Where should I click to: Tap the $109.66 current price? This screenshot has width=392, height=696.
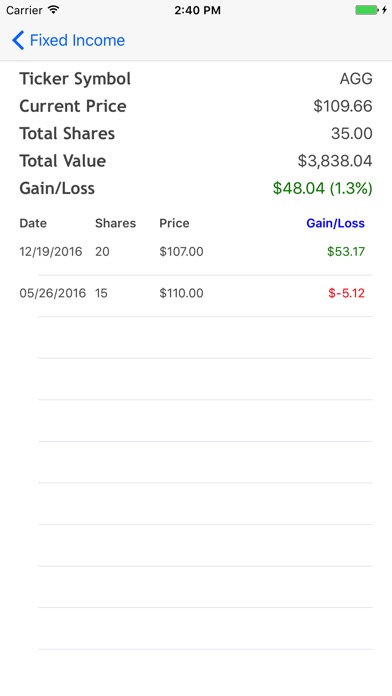tap(343, 106)
